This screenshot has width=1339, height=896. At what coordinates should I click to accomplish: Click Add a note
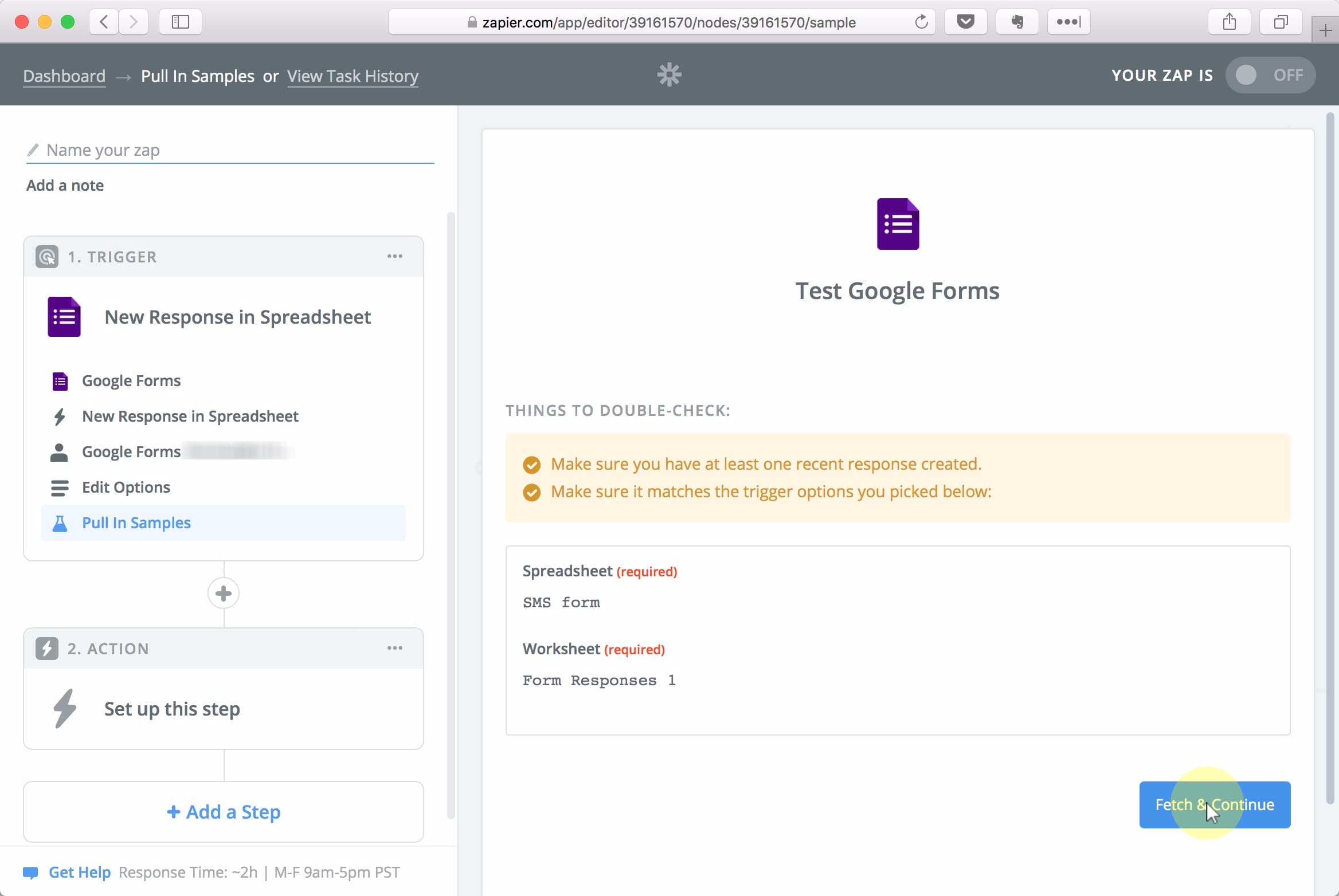(65, 186)
